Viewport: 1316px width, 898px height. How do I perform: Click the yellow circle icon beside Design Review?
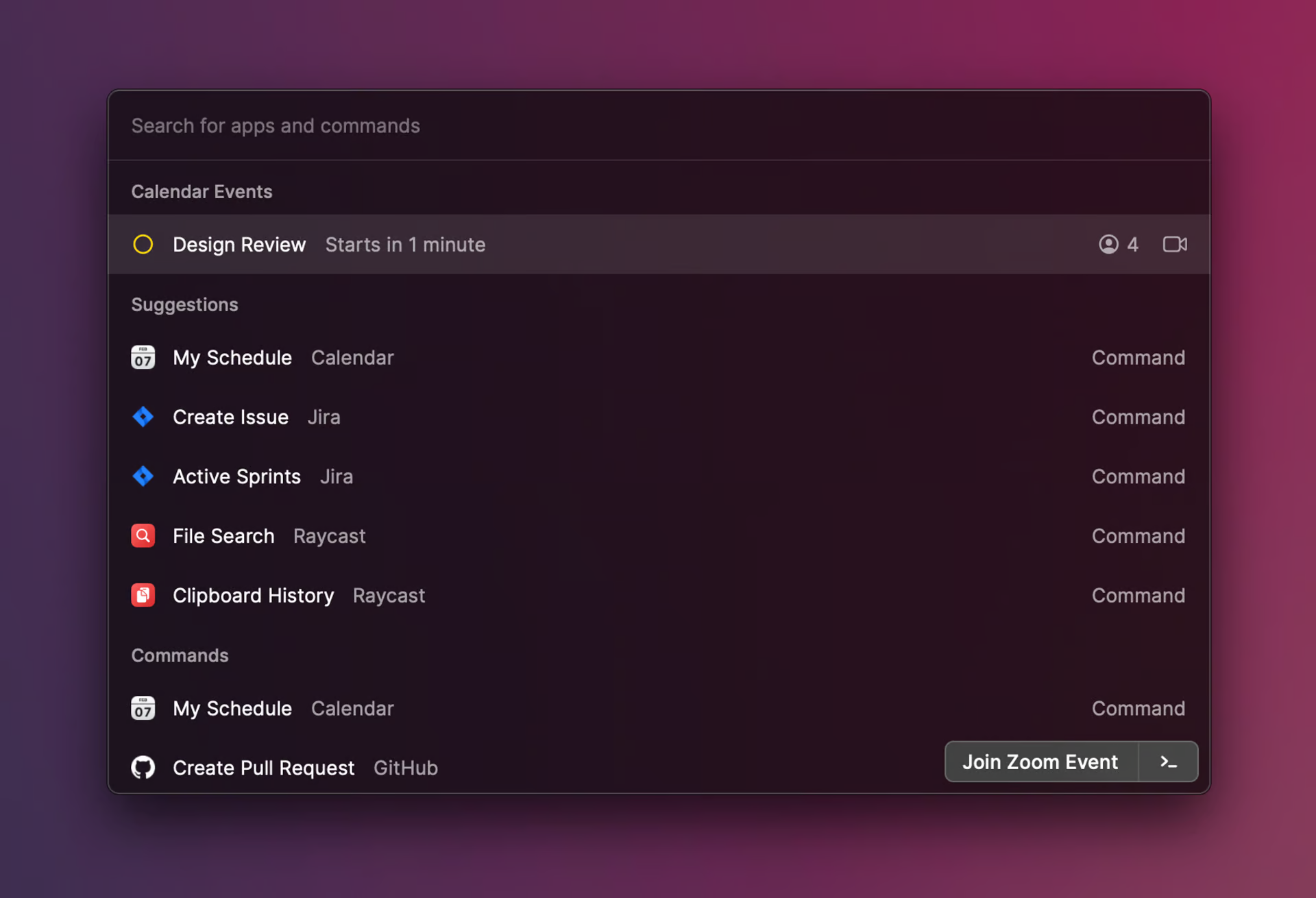pyautogui.click(x=143, y=245)
